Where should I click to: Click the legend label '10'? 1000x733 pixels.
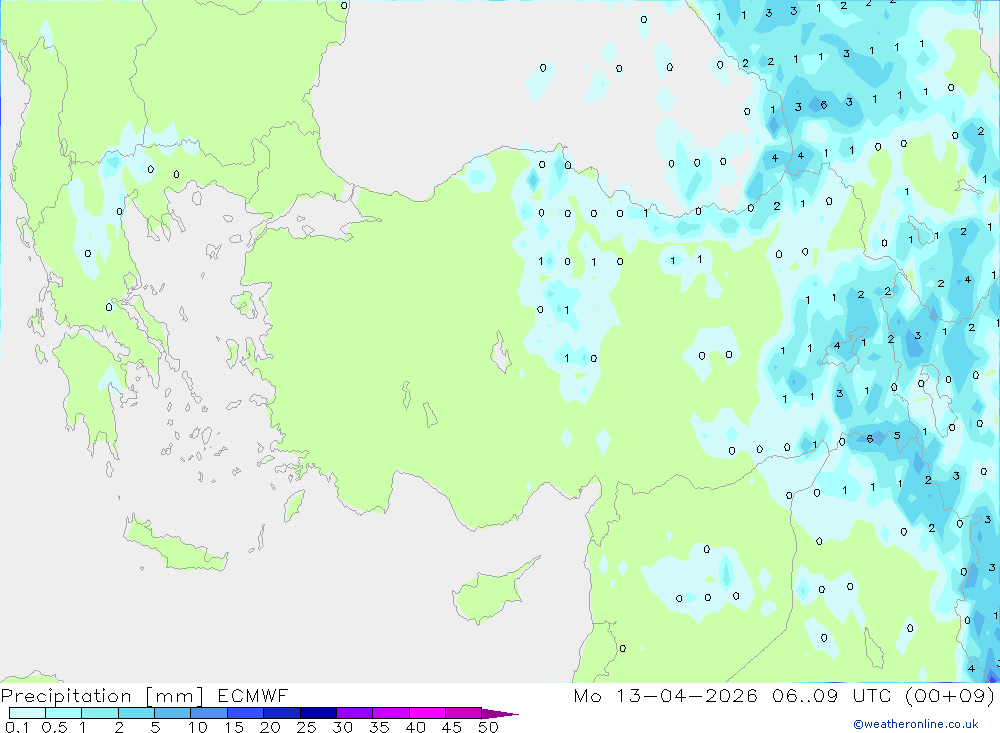198,727
